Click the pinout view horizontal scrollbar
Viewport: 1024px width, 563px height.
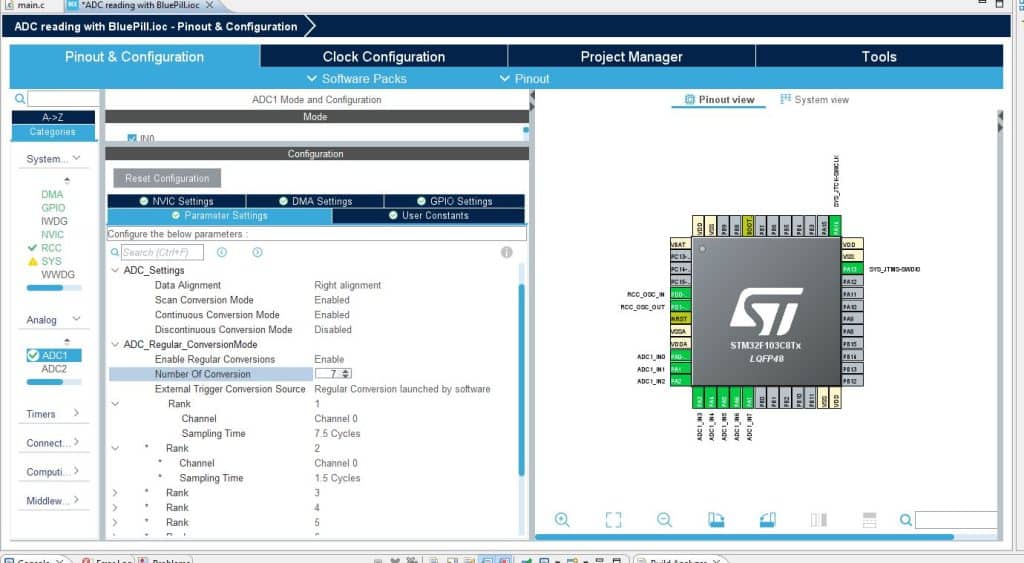(744, 537)
